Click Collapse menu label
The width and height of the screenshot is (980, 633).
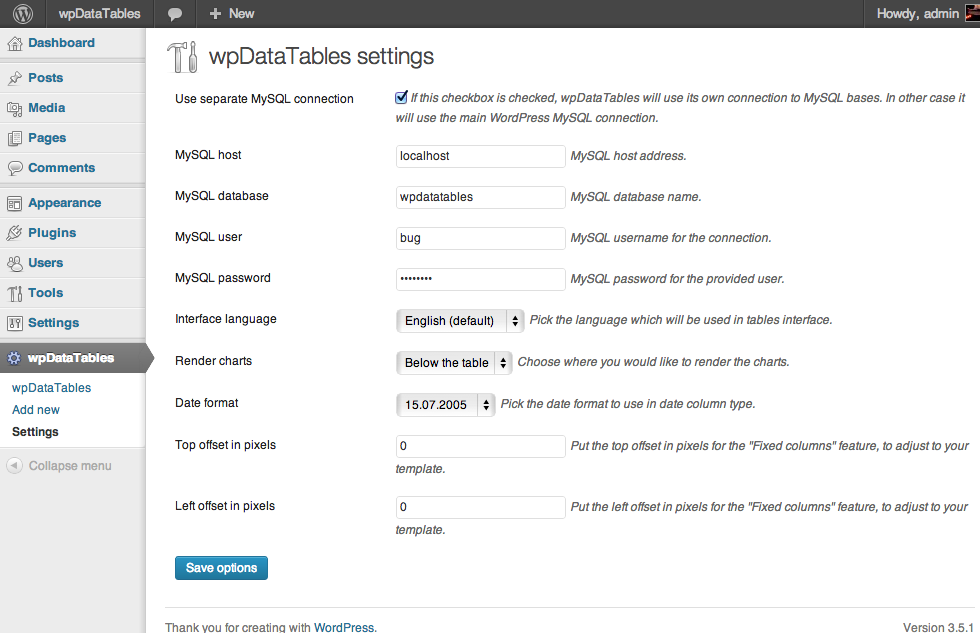coord(70,466)
